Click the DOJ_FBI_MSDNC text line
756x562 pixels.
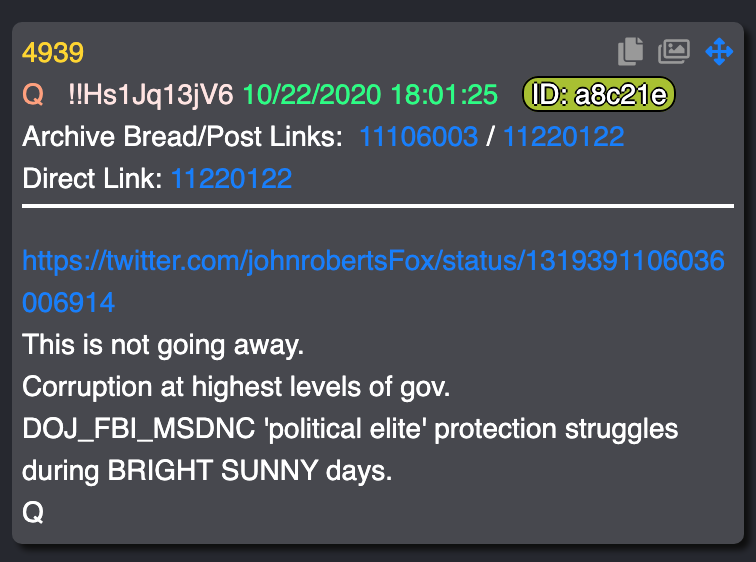(x=350, y=429)
